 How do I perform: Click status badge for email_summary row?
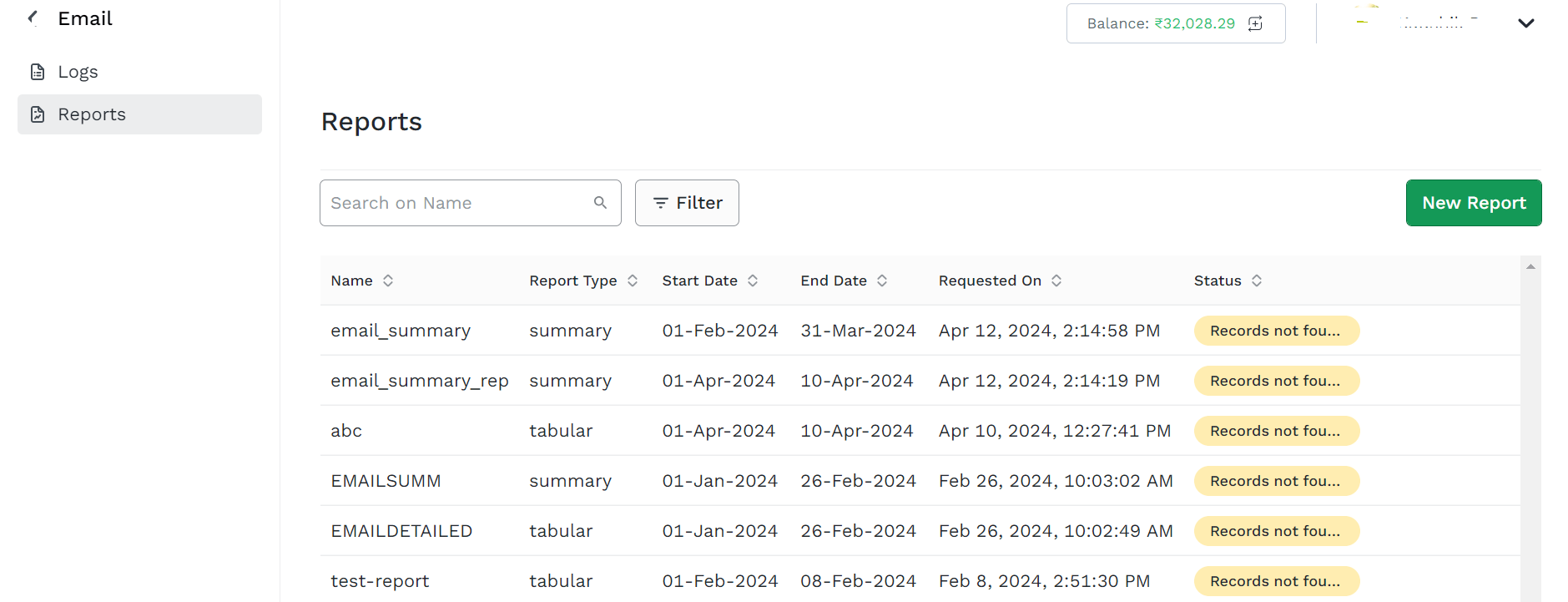pos(1277,331)
